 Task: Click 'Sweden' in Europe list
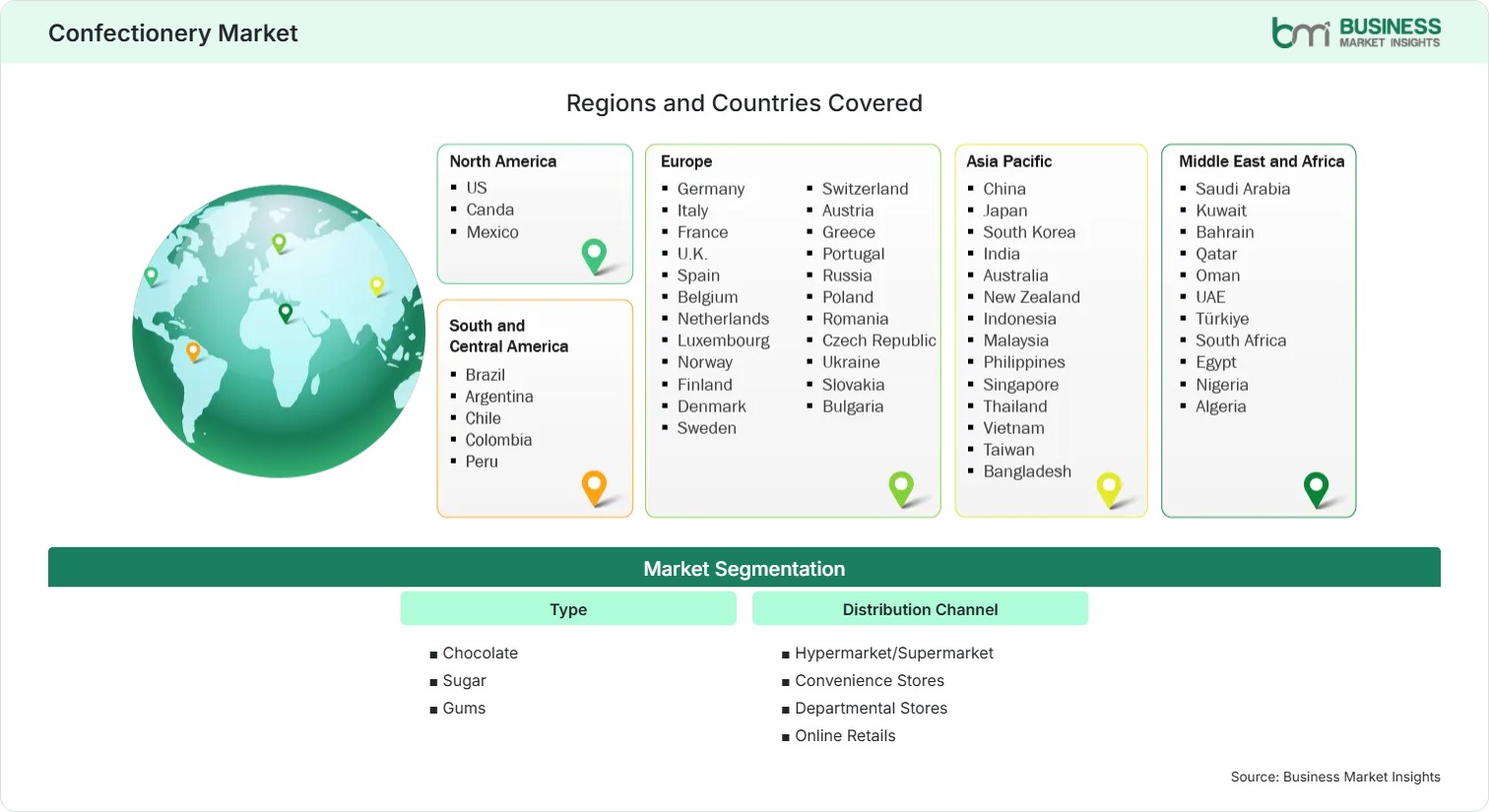coord(706,428)
